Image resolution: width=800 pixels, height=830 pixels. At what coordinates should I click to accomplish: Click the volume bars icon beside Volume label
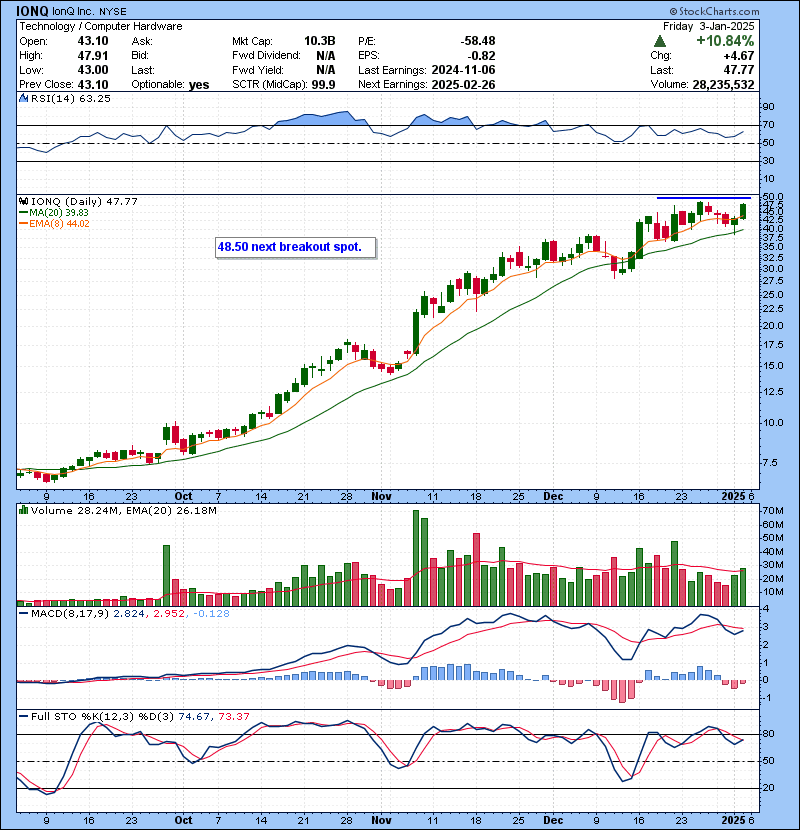[x=23, y=510]
